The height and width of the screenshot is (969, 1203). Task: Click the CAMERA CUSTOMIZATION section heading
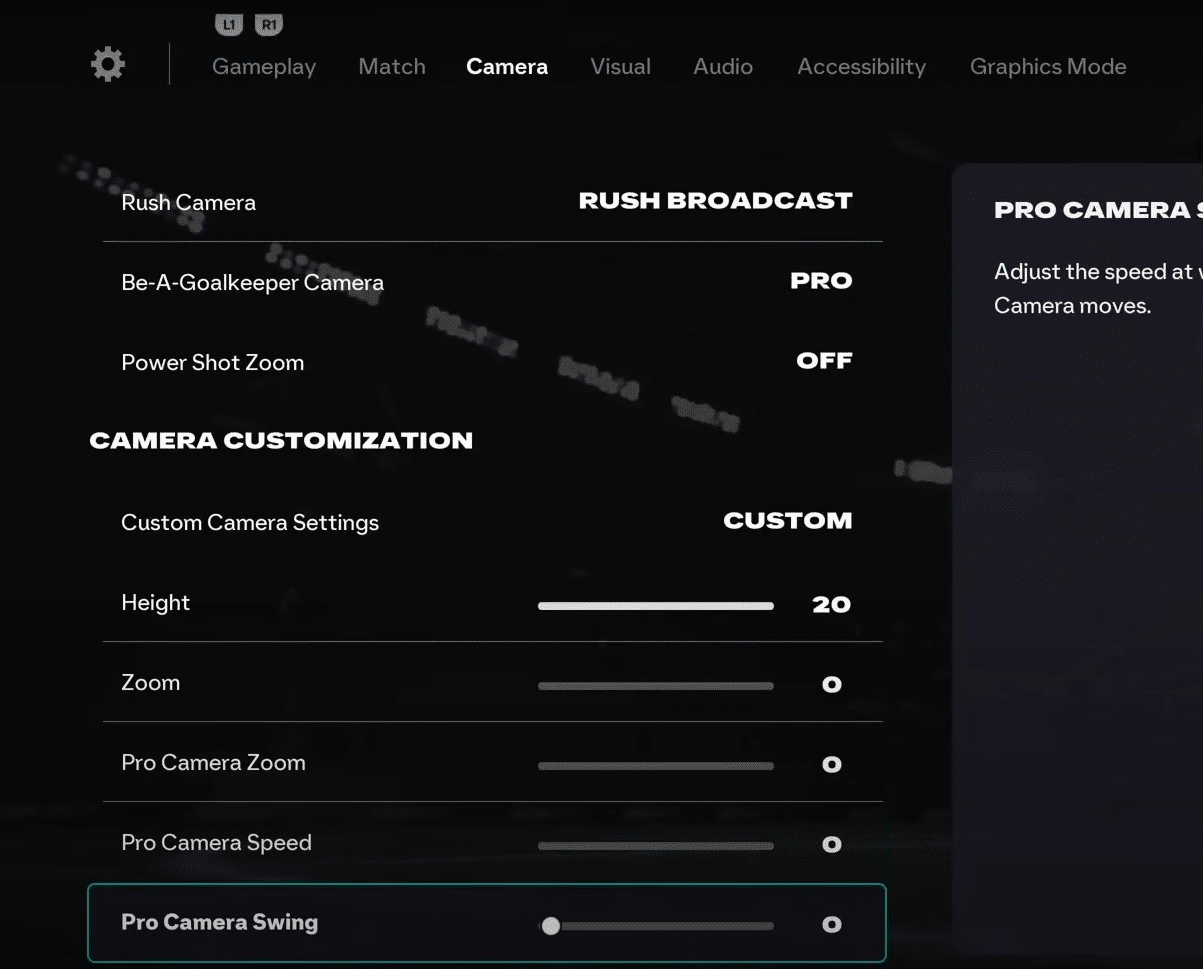[x=281, y=441]
